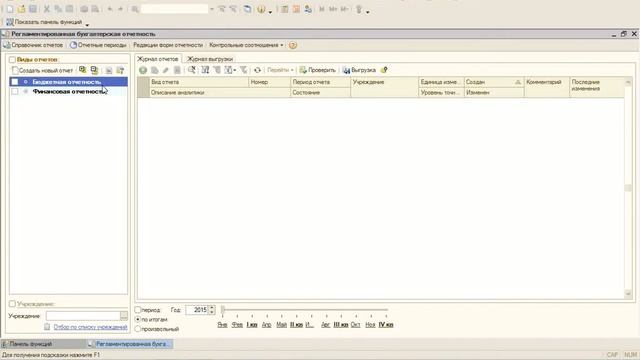
Task: Open the Calculator icon in main toolbar
Action: click(284, 9)
